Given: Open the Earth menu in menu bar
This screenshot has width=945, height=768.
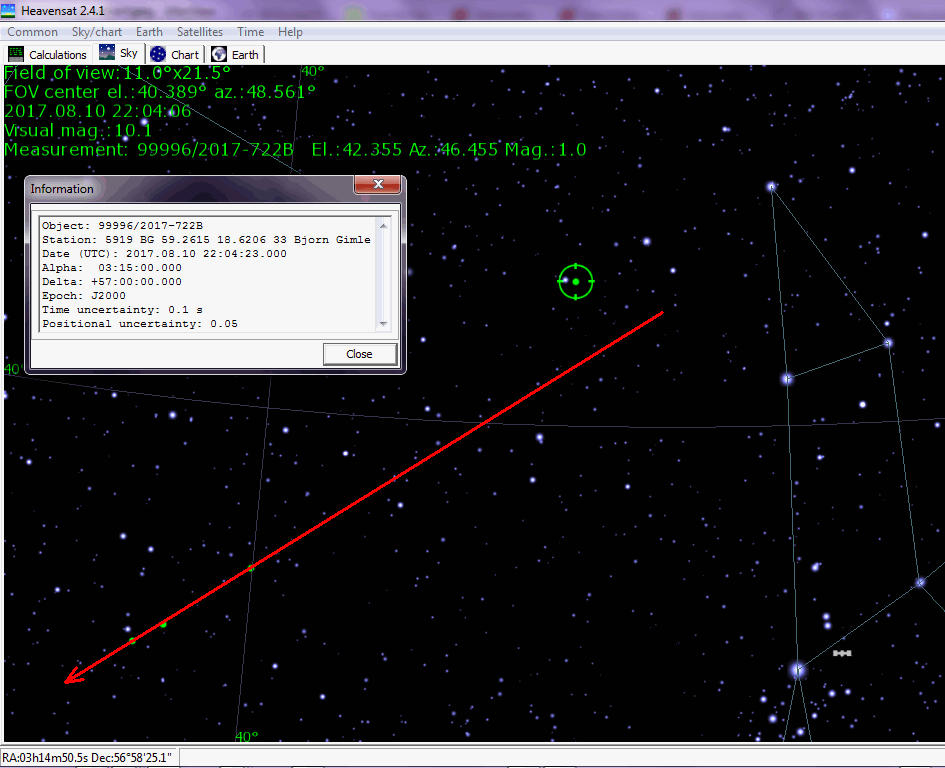Looking at the screenshot, I should [x=149, y=32].
